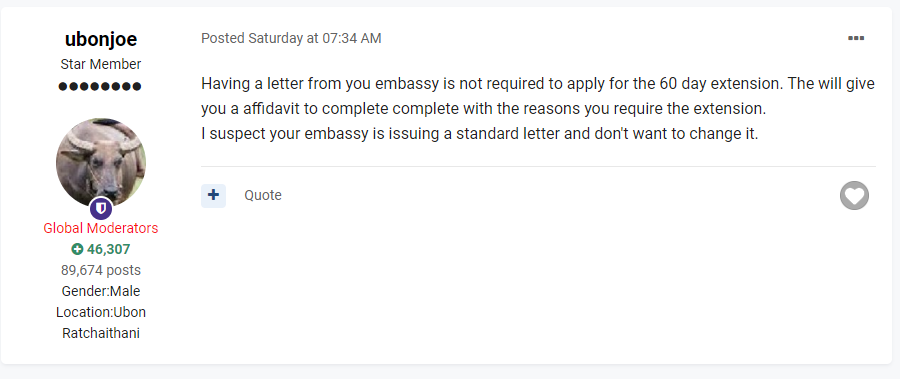Click the row of rank dots
This screenshot has width=900, height=379.
pos(100,87)
